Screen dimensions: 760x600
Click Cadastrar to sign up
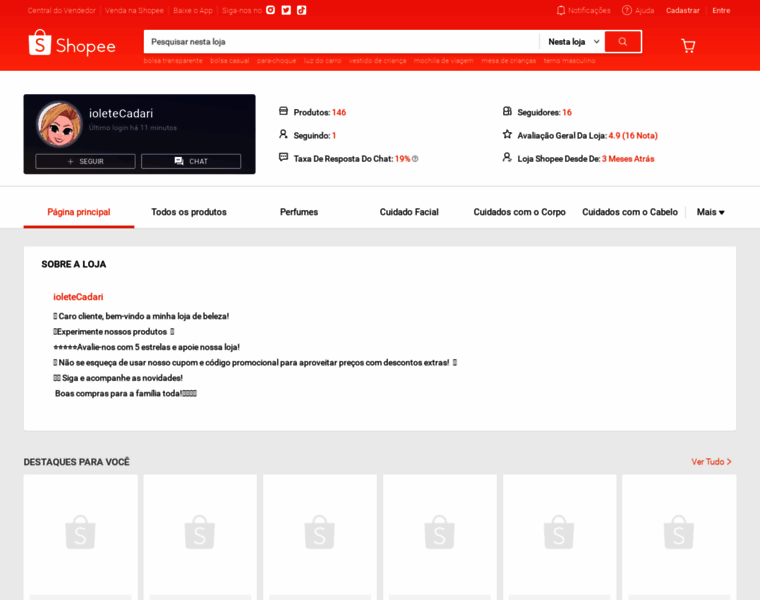(x=682, y=11)
